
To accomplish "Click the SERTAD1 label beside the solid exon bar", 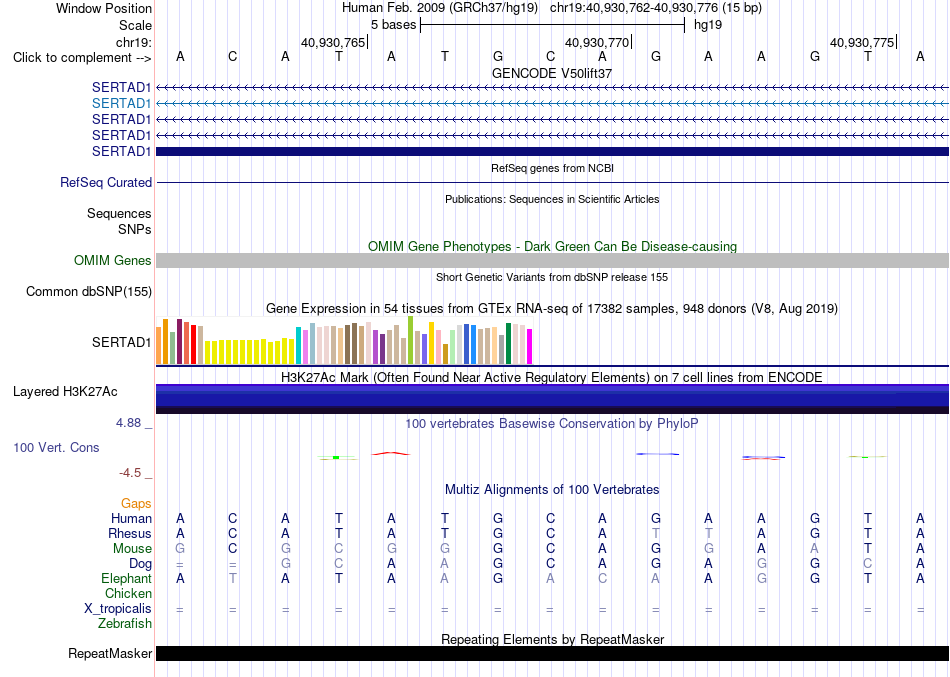I will pos(121,151).
